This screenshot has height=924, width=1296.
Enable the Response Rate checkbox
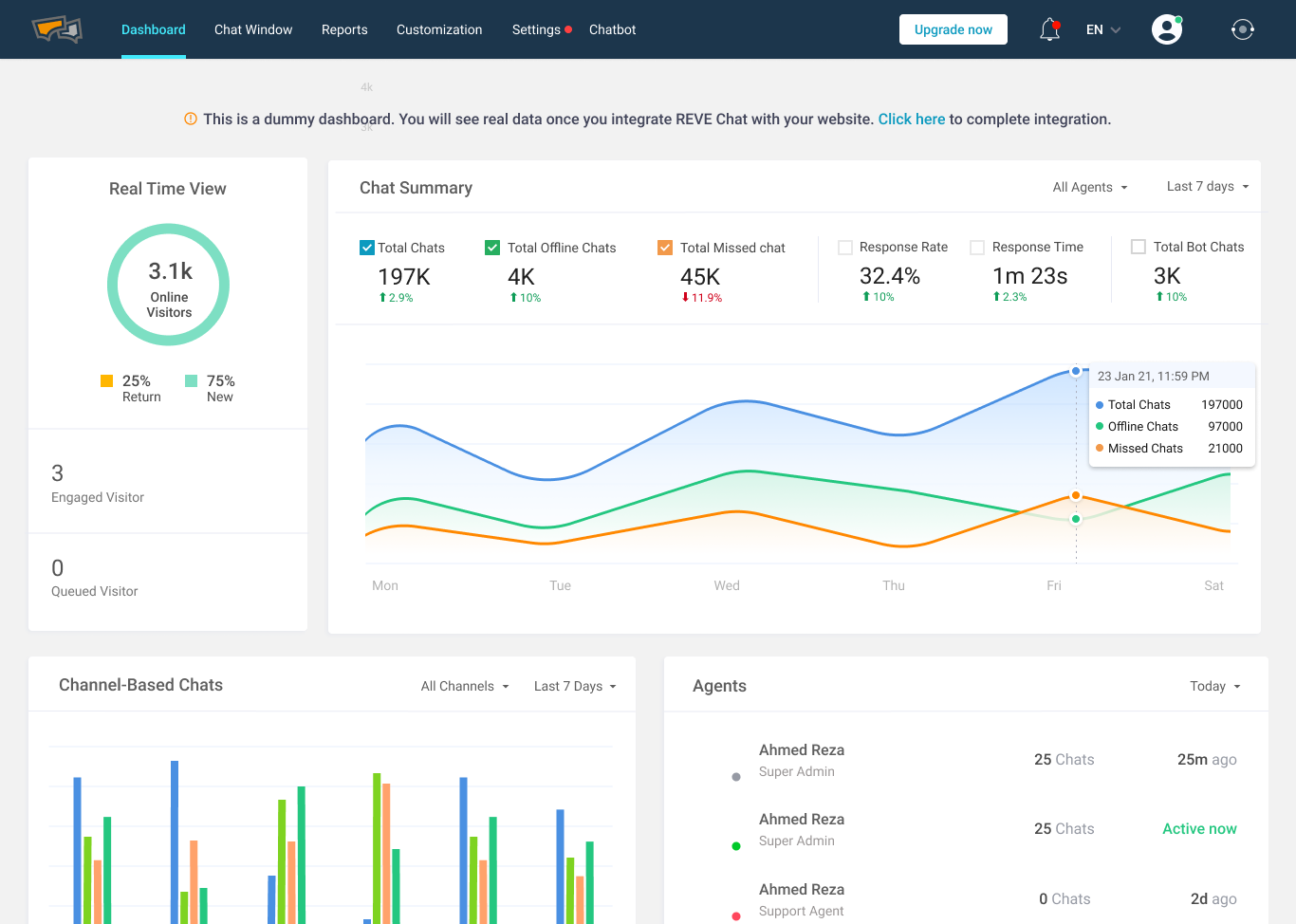coord(845,248)
